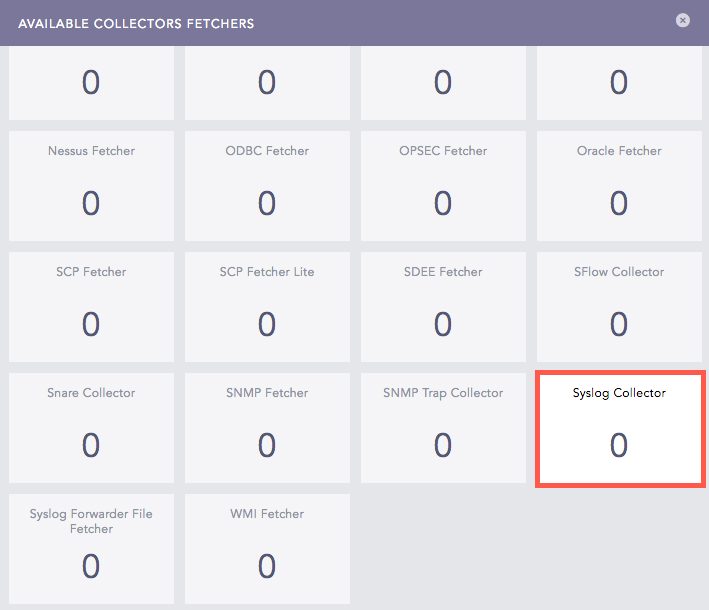Open the SCP Fetcher tile
Image resolution: width=709 pixels, height=610 pixels.
pos(91,306)
